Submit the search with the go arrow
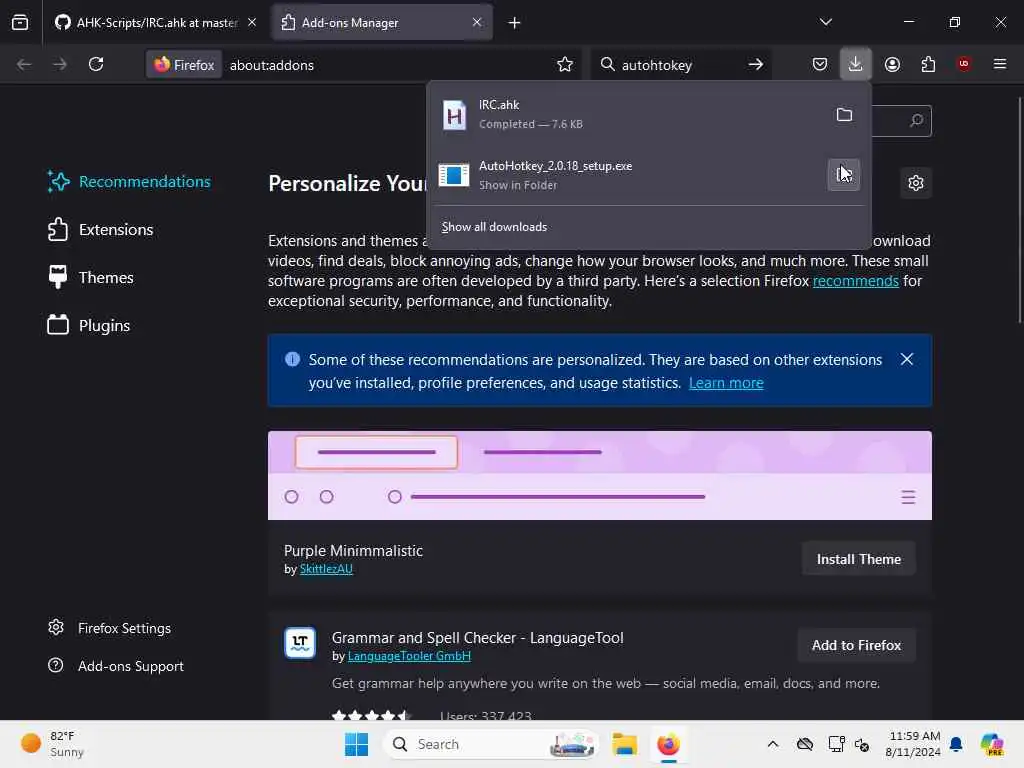 (756, 65)
